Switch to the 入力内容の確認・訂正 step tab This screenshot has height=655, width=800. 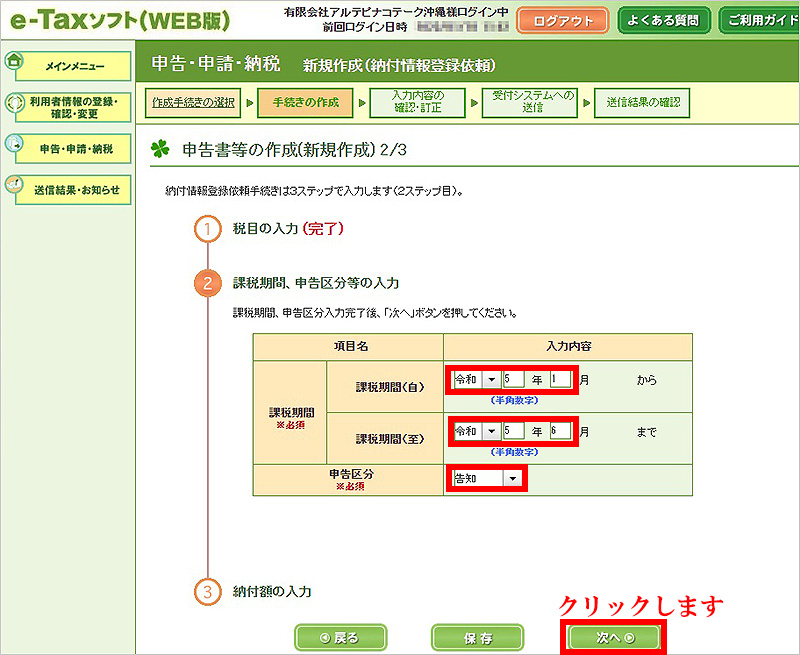(x=419, y=101)
